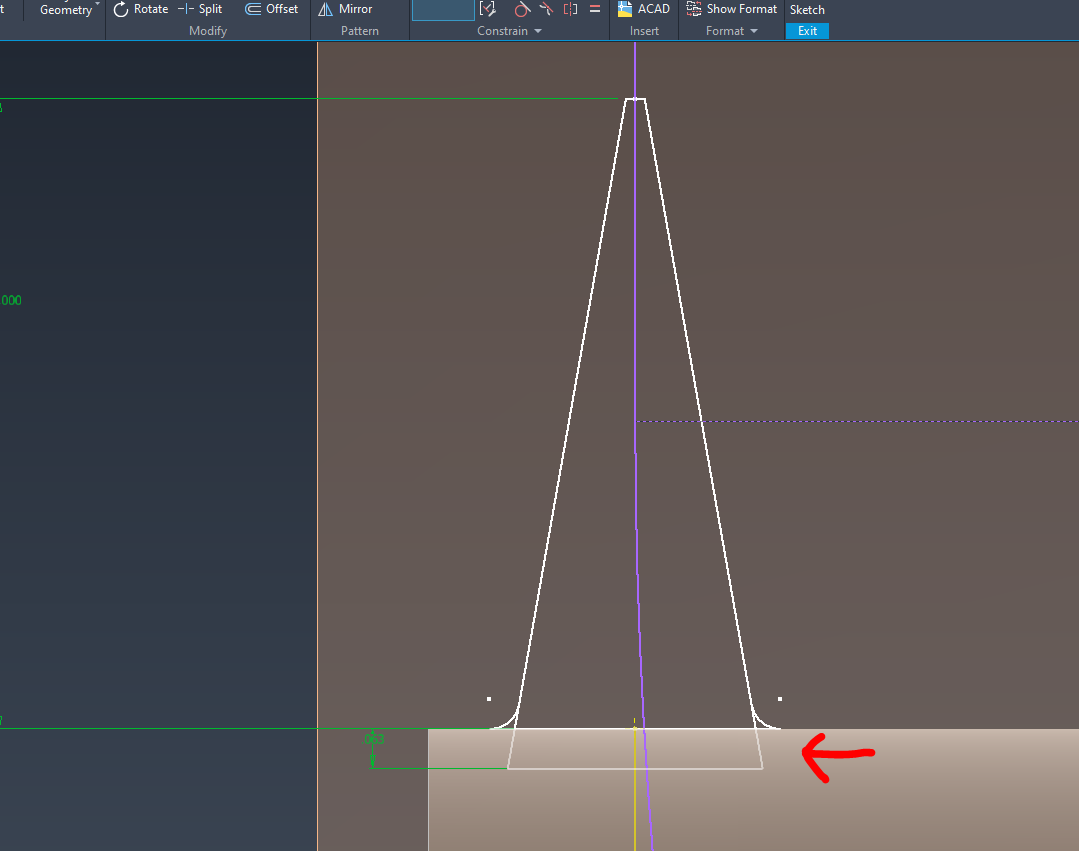
Task: Switch to the Sketch ribbon tab
Action: click(x=807, y=9)
